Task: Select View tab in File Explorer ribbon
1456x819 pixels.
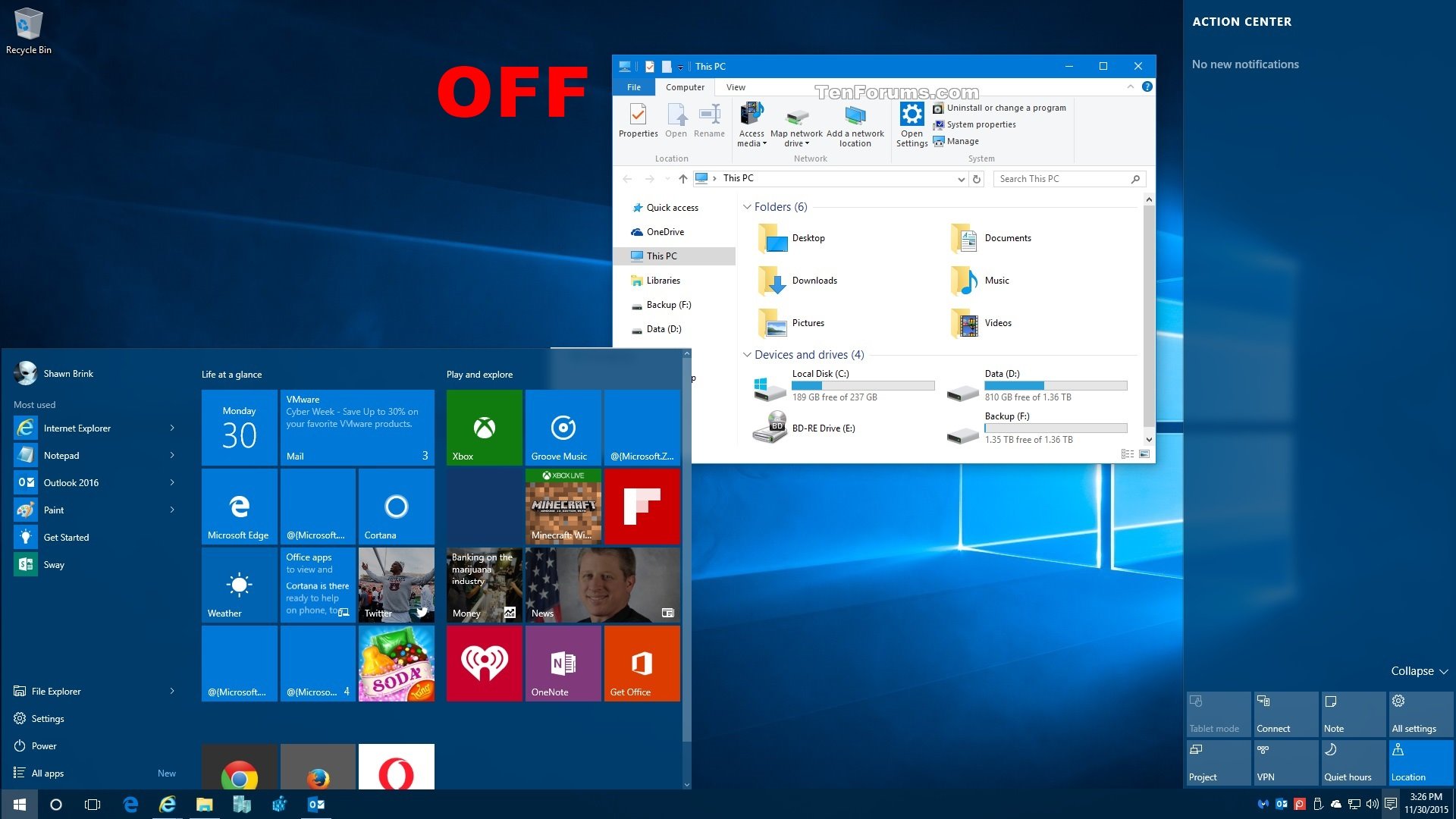Action: point(736,87)
